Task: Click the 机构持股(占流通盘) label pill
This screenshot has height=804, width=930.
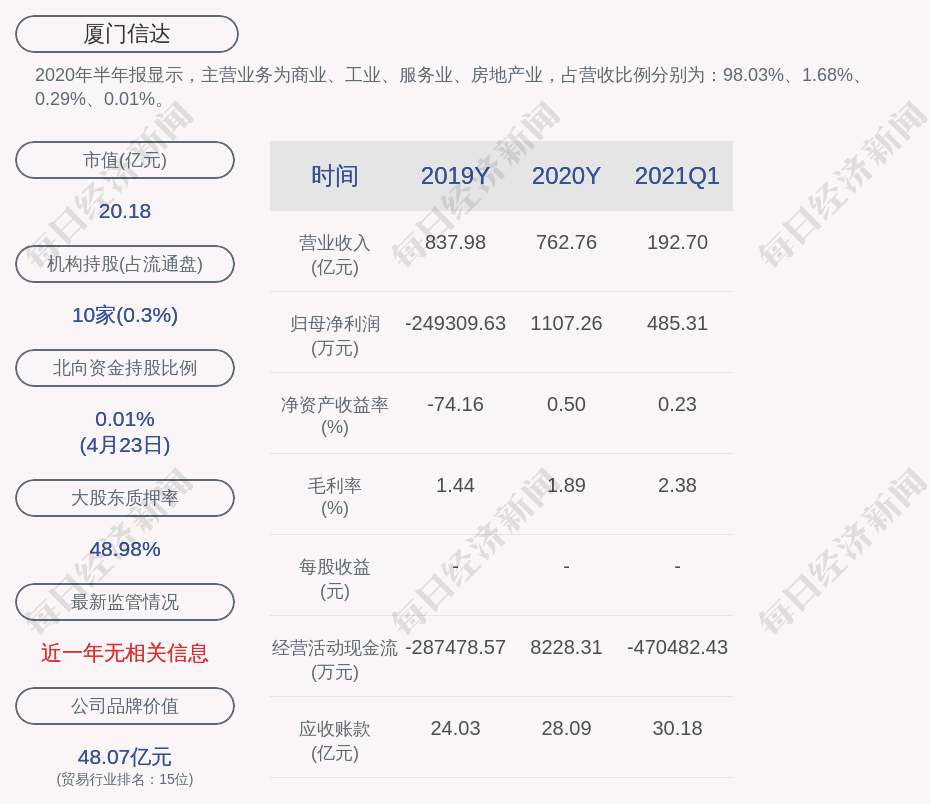Action: (x=125, y=264)
